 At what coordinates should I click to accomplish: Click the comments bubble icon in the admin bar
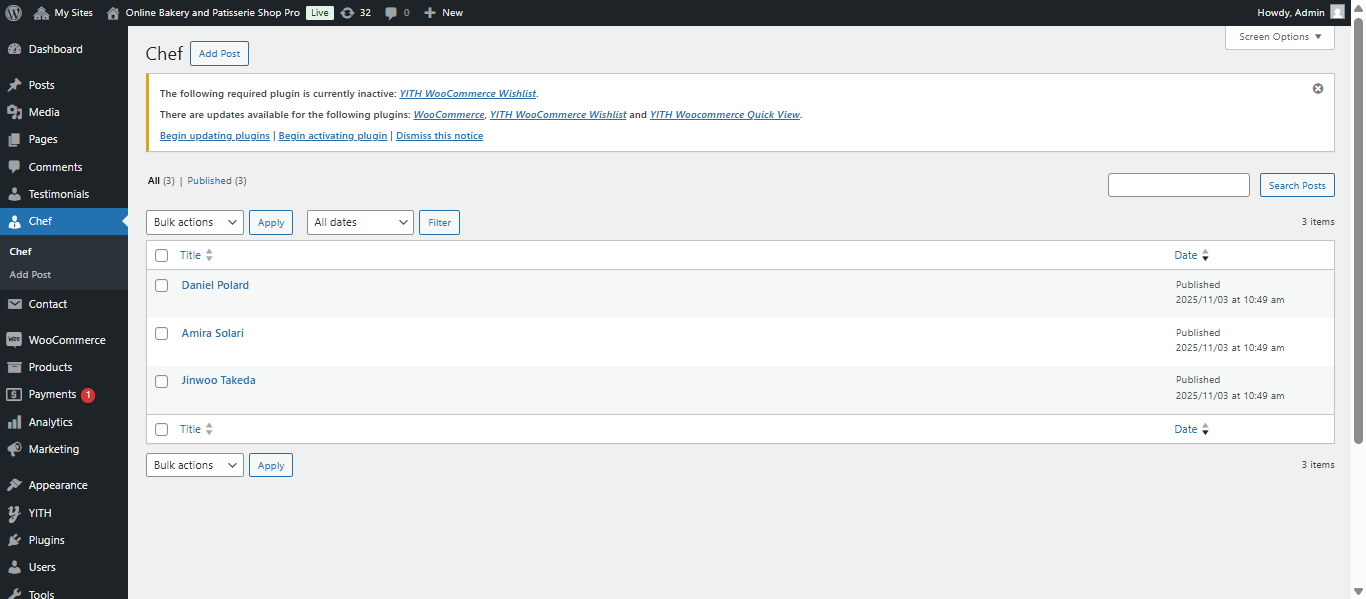(x=391, y=13)
